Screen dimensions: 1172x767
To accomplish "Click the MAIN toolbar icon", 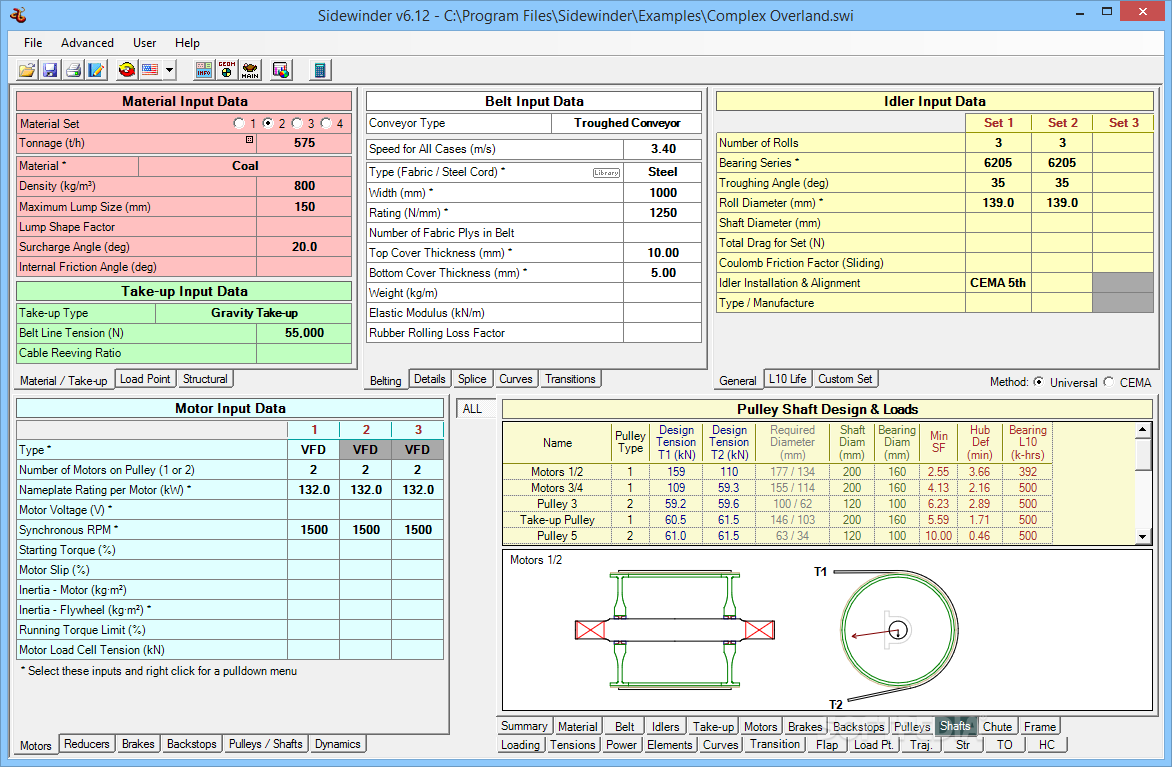I will 250,70.
